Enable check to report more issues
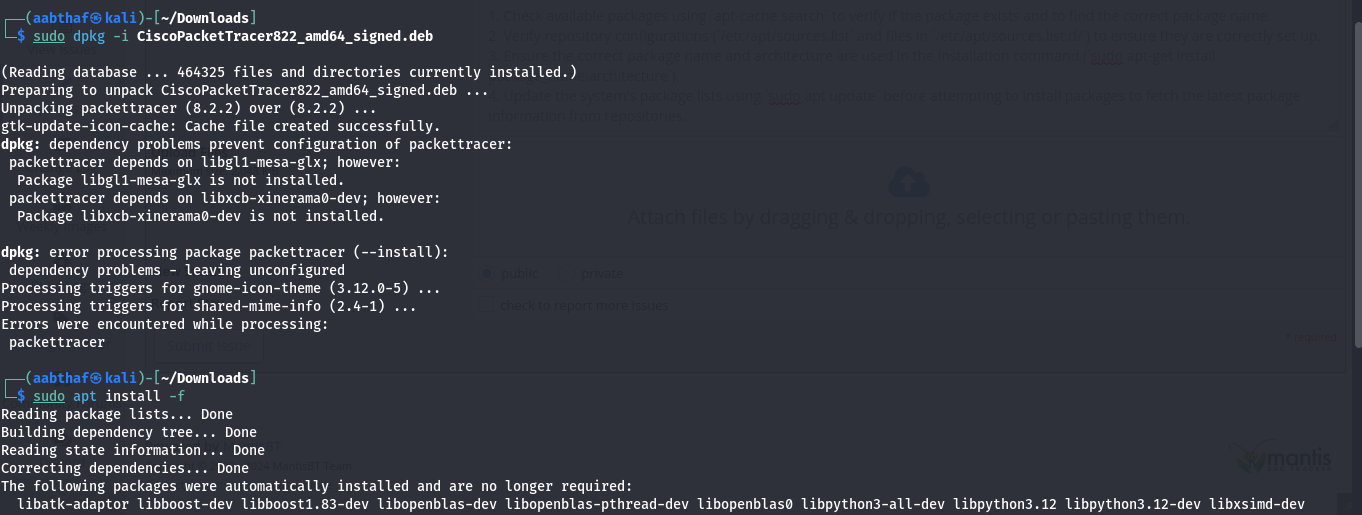This screenshot has width=1362, height=515. tap(484, 305)
